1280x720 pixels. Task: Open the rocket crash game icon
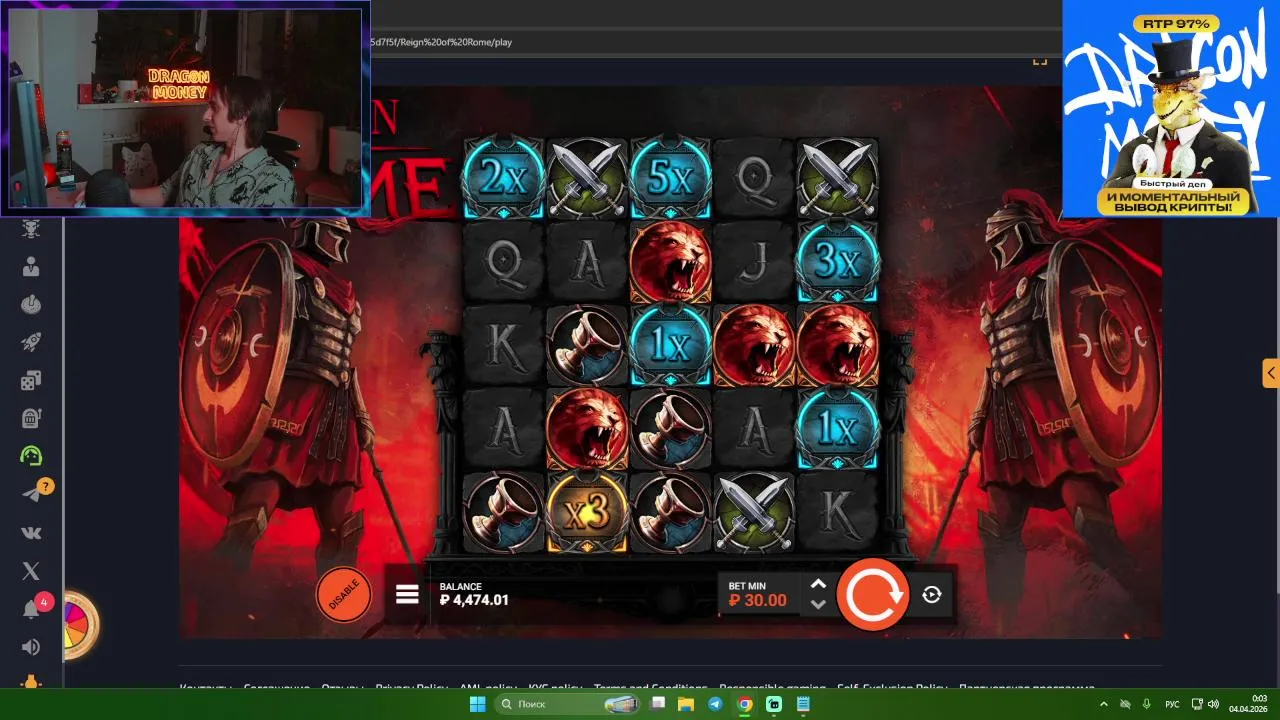coord(31,342)
